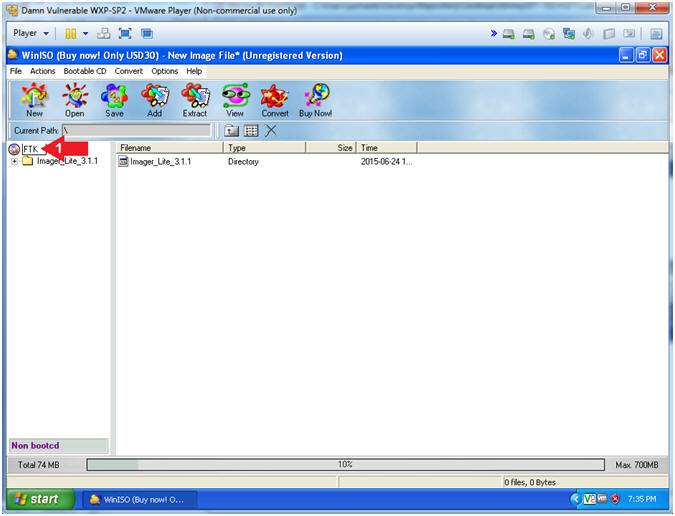Select Imager_Lite_3.1.1 folder in tree
The width and height of the screenshot is (675, 516).
pyautogui.click(x=67, y=161)
